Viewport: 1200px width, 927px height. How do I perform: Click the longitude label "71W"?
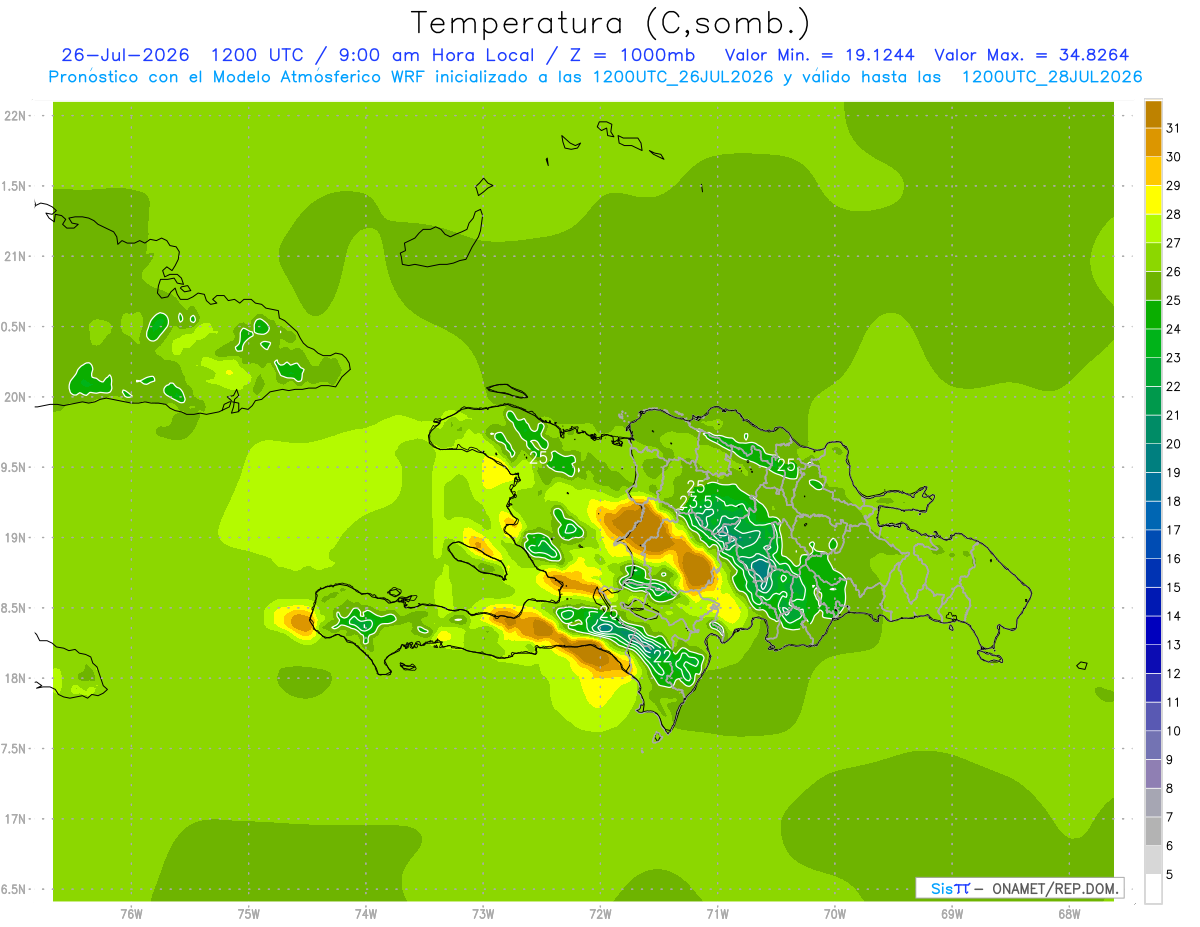click(x=717, y=914)
